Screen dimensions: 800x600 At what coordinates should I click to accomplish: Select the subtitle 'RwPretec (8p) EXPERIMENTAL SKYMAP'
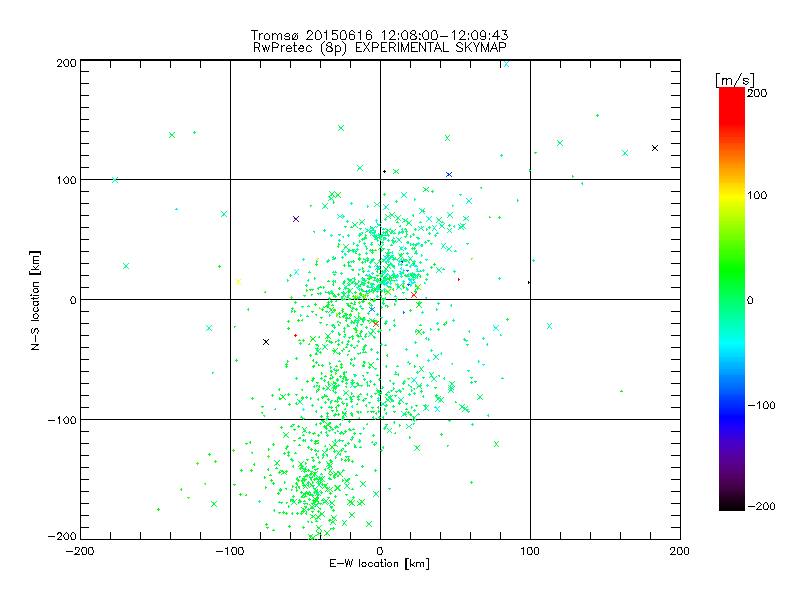[x=380, y=48]
